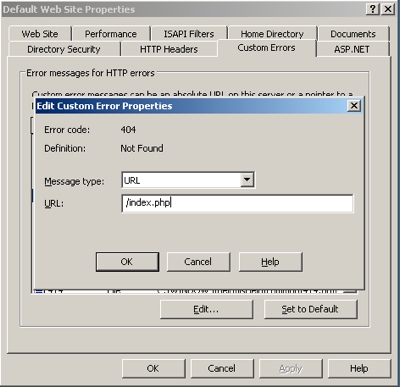This screenshot has height=387, width=400.
Task: Expand the Message type dropdown arrow
Action: tap(247, 180)
